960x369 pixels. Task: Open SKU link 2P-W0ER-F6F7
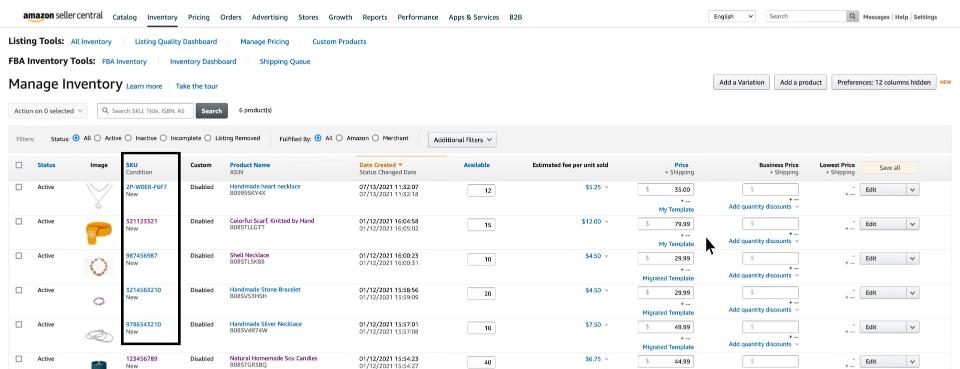pos(146,187)
